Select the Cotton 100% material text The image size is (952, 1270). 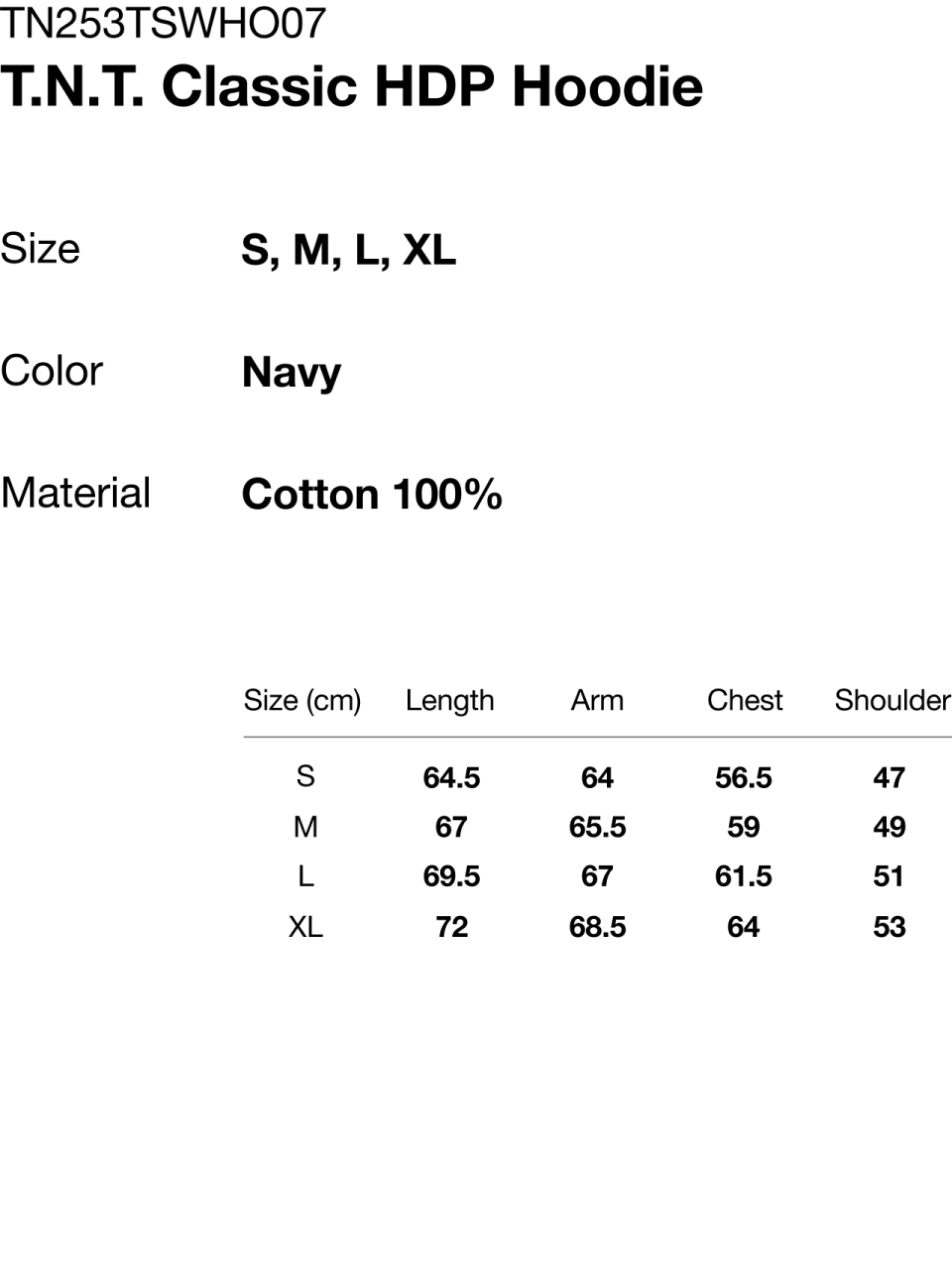(372, 494)
